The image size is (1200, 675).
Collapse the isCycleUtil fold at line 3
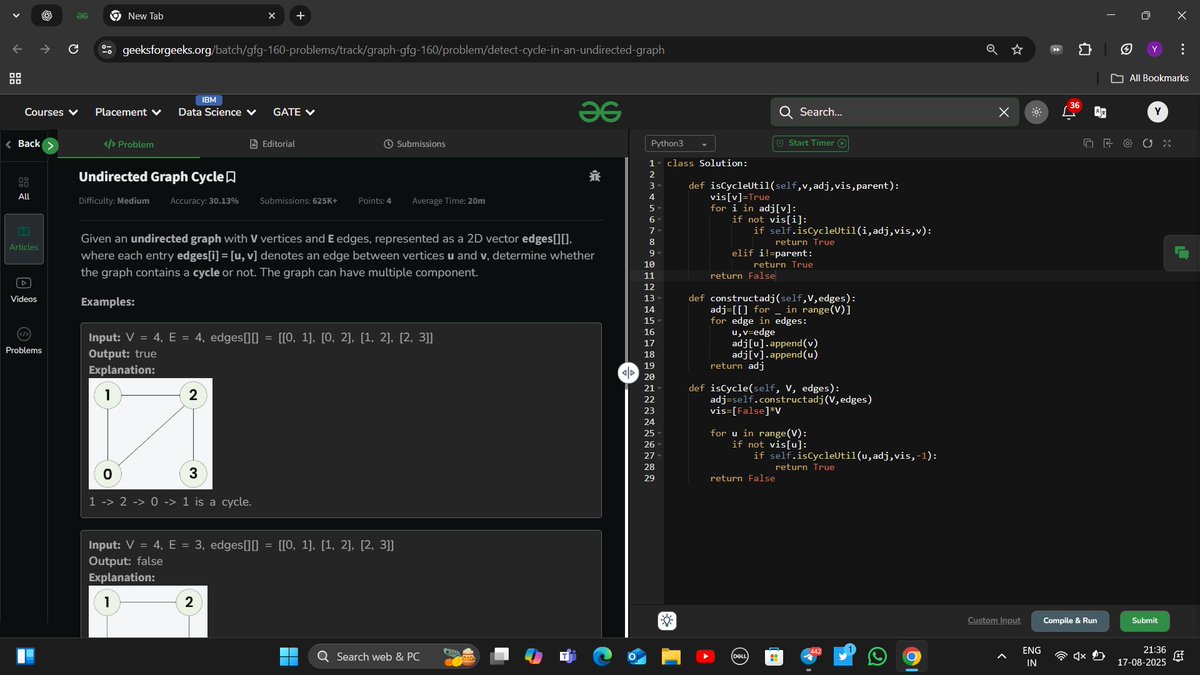pos(659,186)
